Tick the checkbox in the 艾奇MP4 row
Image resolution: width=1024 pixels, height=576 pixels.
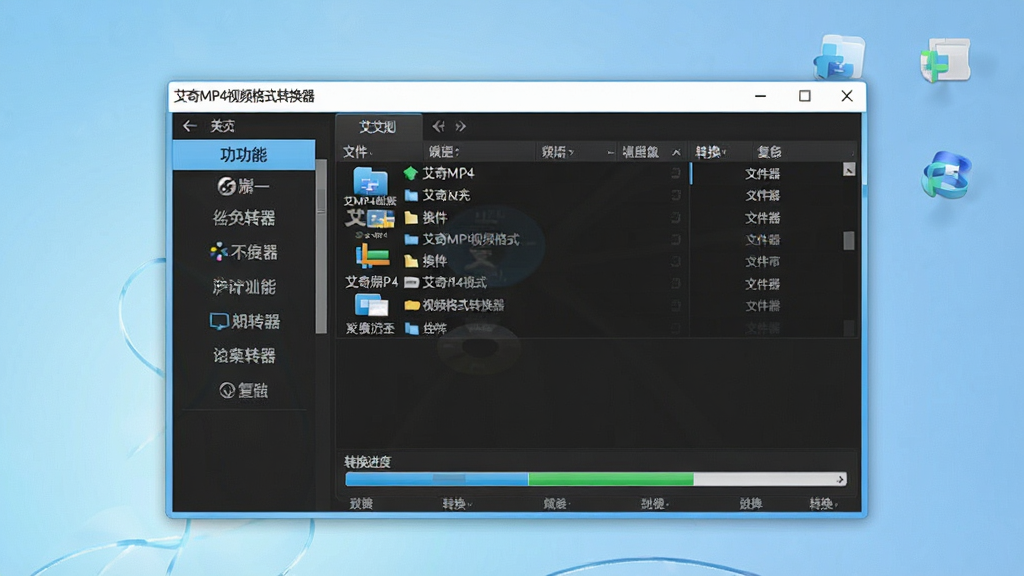click(x=676, y=173)
